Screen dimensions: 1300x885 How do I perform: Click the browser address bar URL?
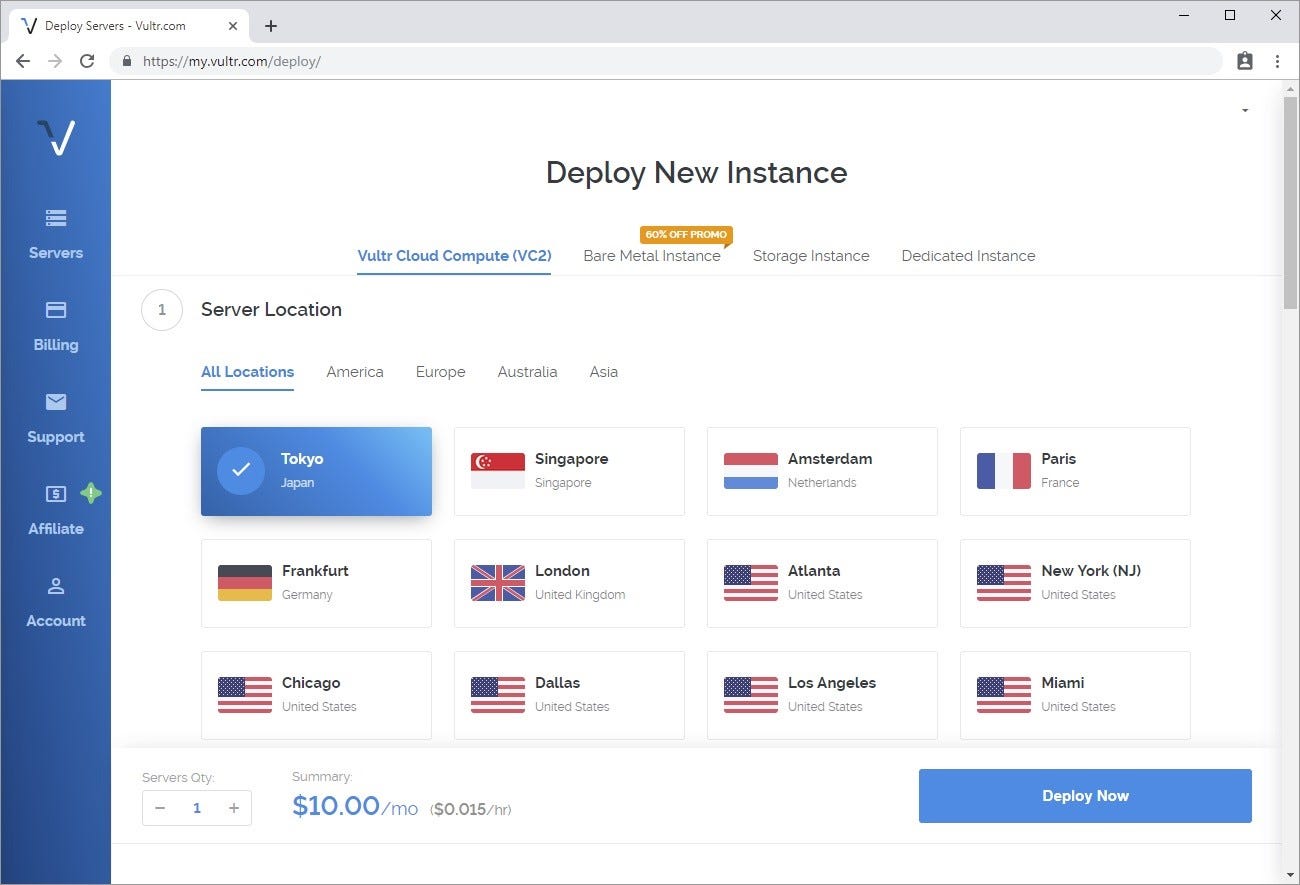pos(232,61)
